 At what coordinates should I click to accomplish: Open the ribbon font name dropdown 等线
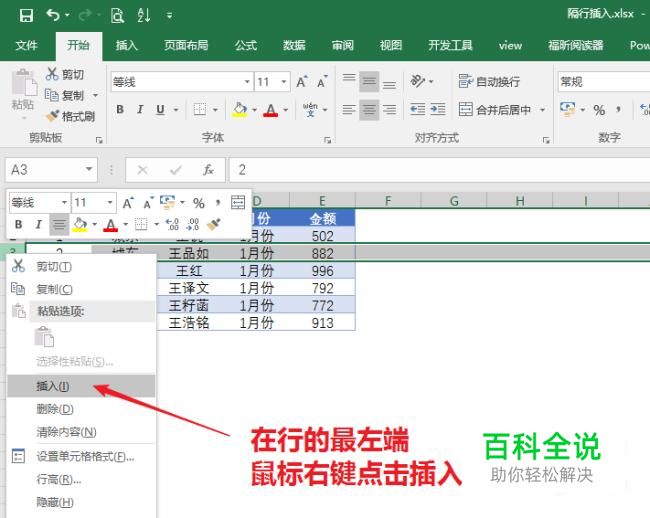[x=247, y=82]
